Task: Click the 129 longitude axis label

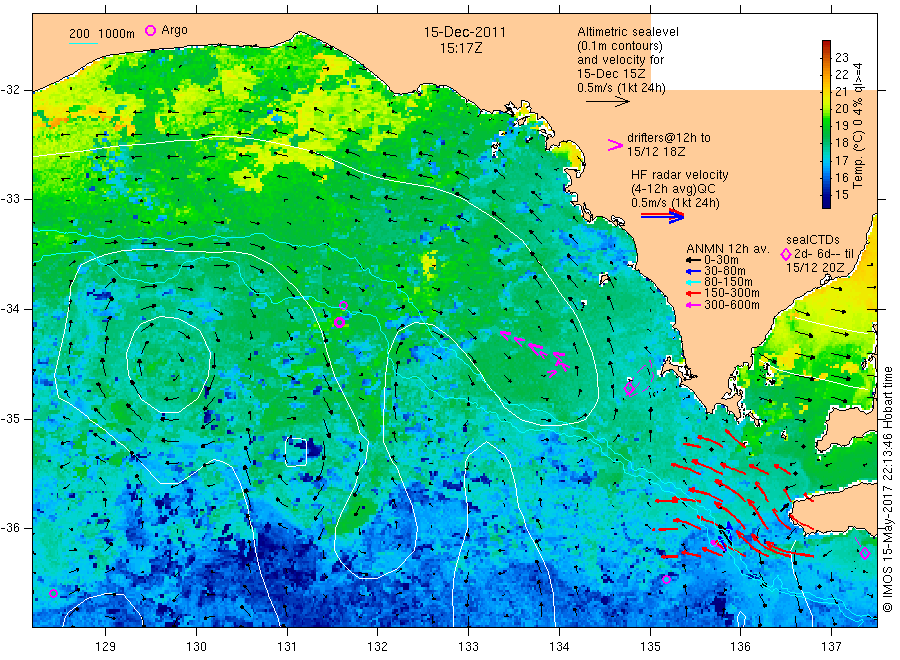Action: click(106, 647)
